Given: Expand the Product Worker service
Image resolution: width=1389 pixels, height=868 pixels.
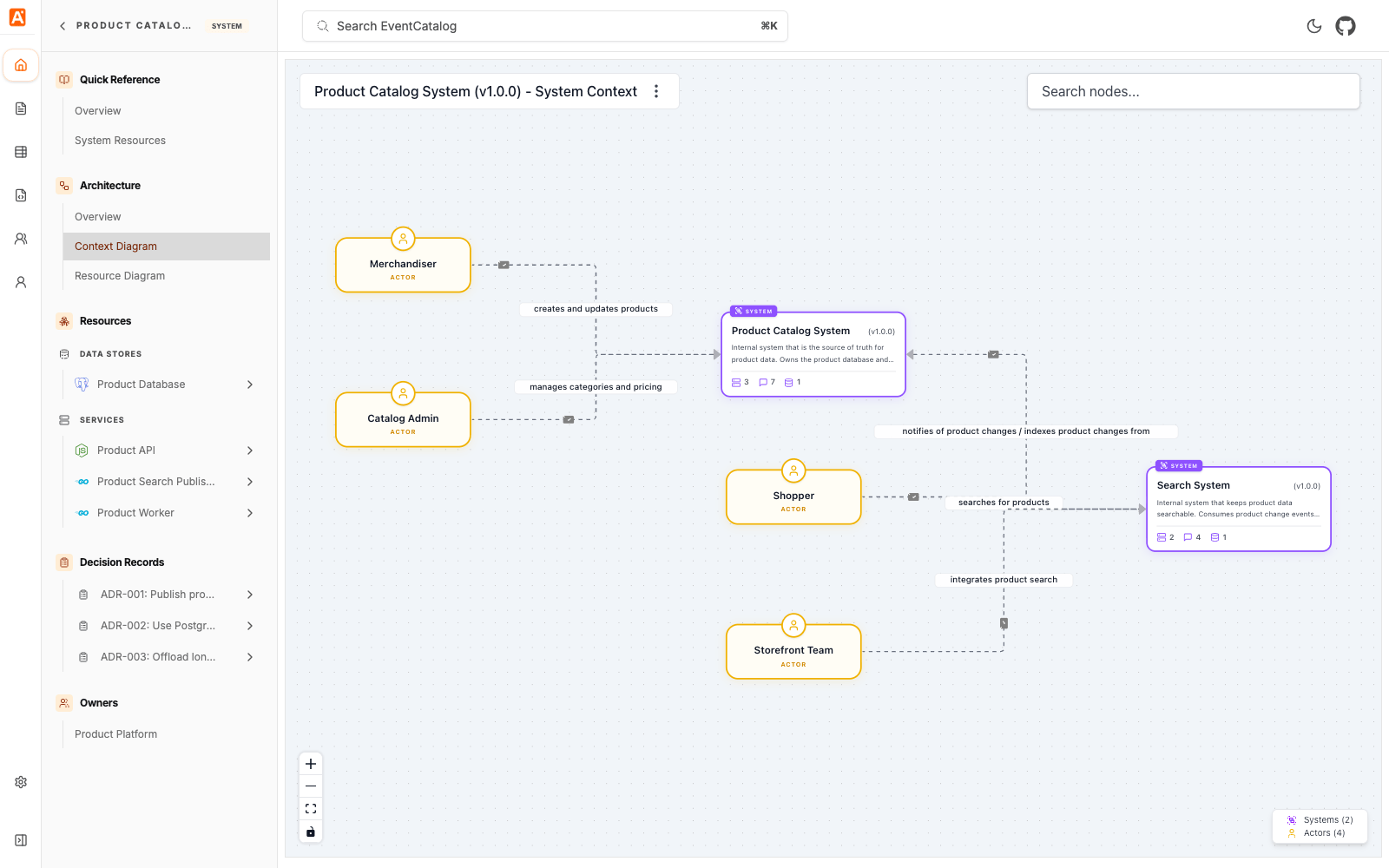Looking at the screenshot, I should point(250,513).
